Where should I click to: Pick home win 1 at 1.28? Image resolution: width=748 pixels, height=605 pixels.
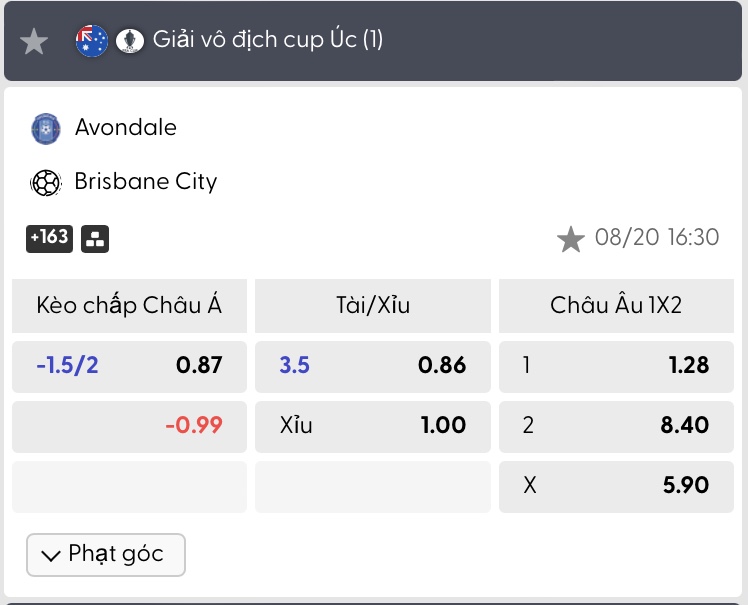616,366
